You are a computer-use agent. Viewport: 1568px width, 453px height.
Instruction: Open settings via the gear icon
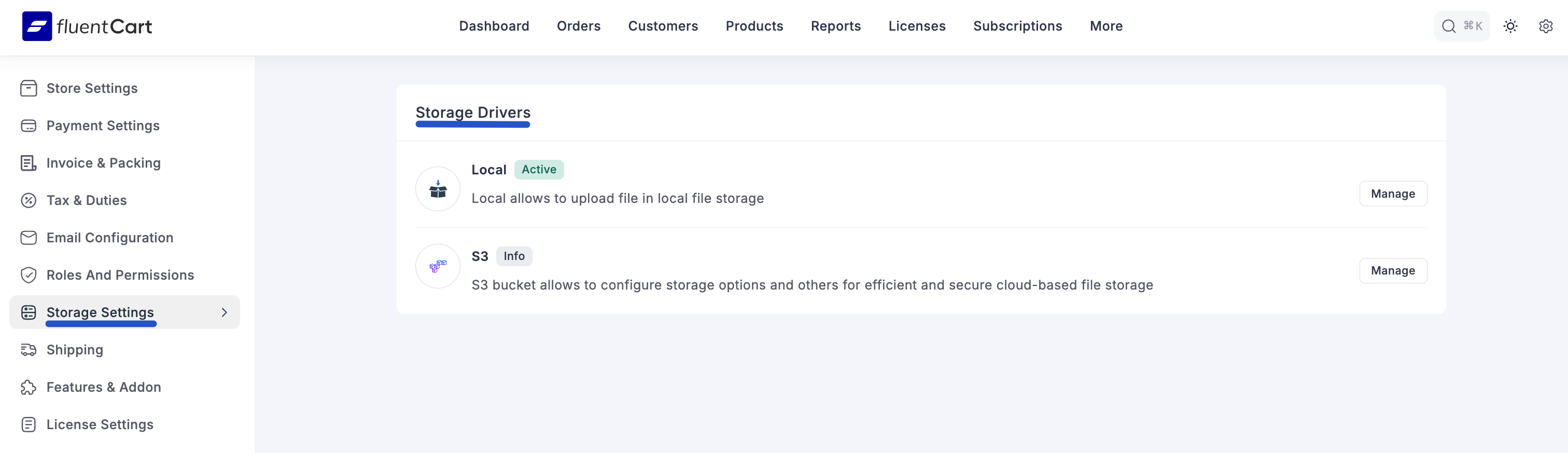coord(1546,26)
